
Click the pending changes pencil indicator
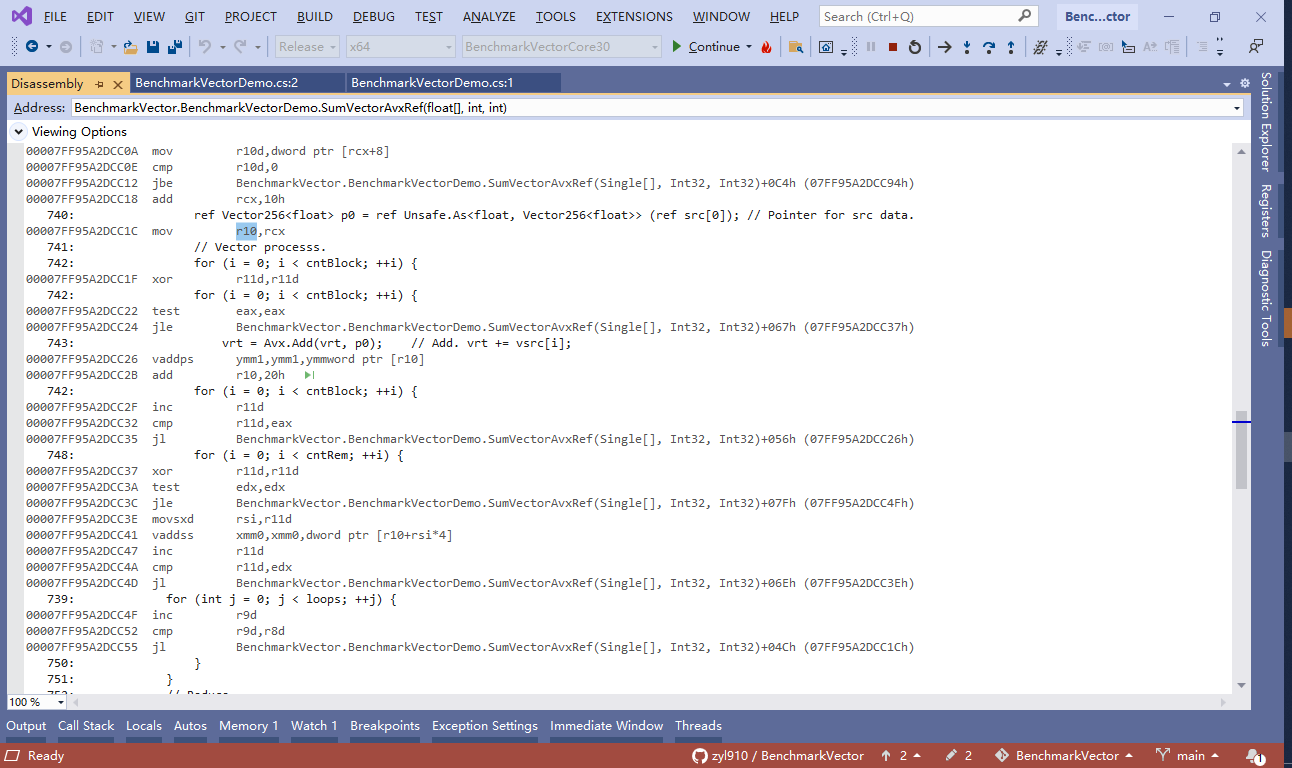tap(959, 756)
